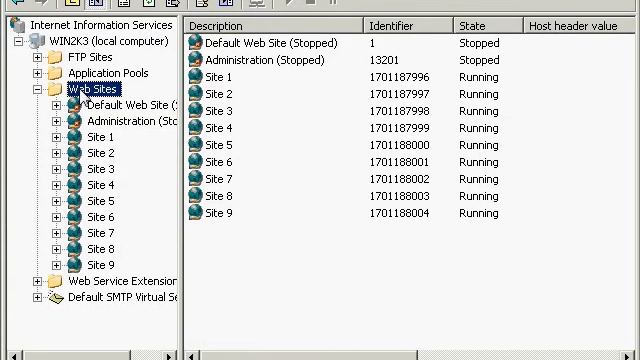Viewport: 640px width, 360px height.
Task: Expand the Default SMTP Virtual Server node
Action: (37, 297)
